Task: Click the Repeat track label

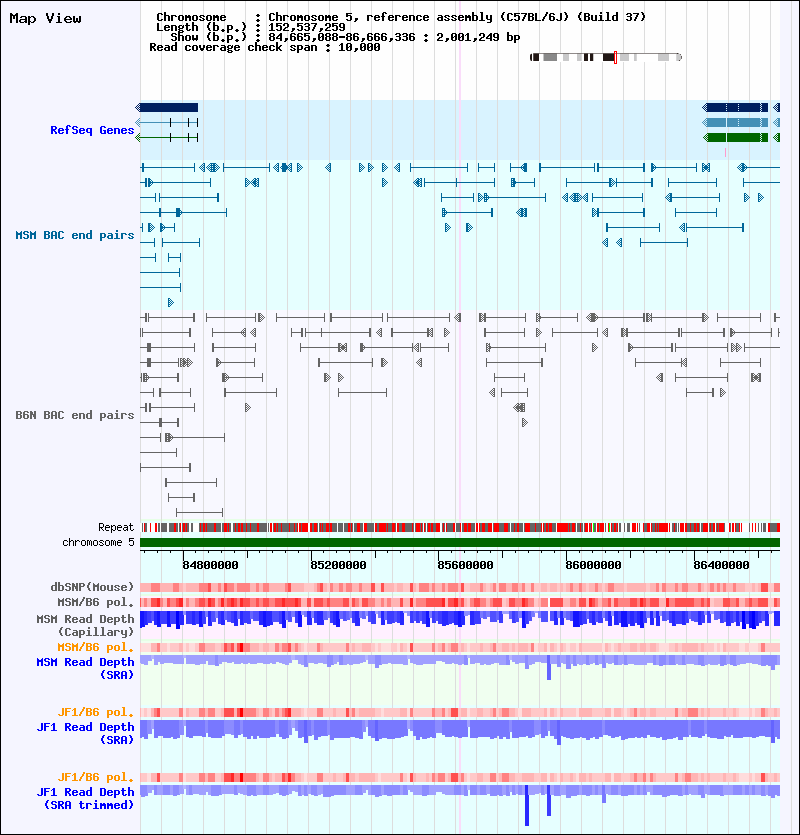Action: coord(116,527)
